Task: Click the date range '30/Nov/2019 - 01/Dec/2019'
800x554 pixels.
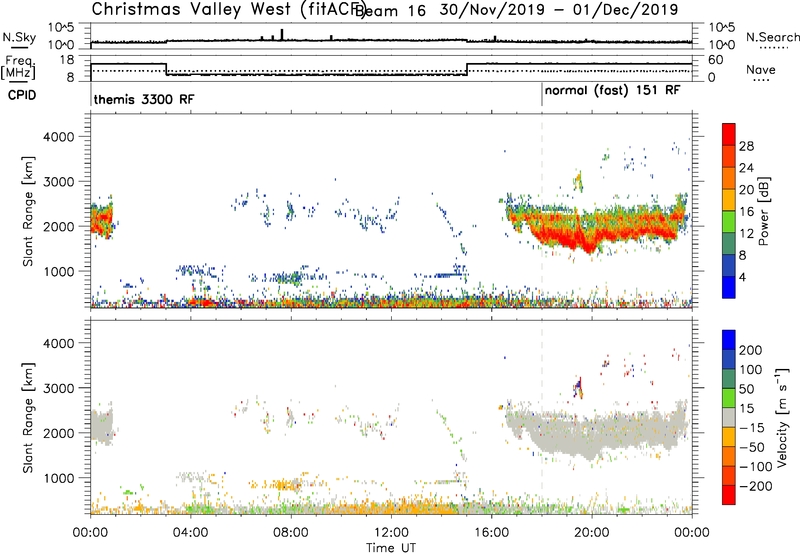Action: pyautogui.click(x=559, y=10)
